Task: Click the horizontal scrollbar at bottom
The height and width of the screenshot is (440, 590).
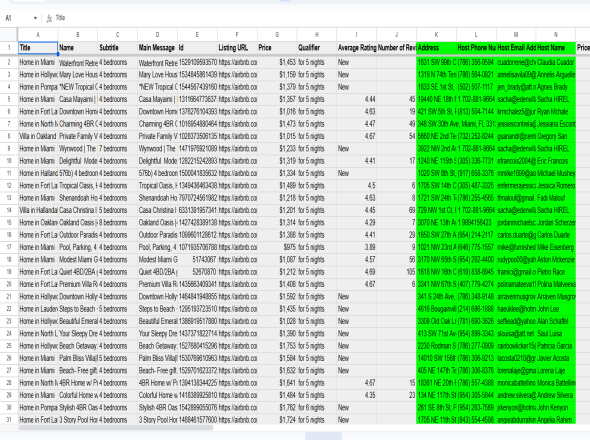Action: tap(116, 428)
